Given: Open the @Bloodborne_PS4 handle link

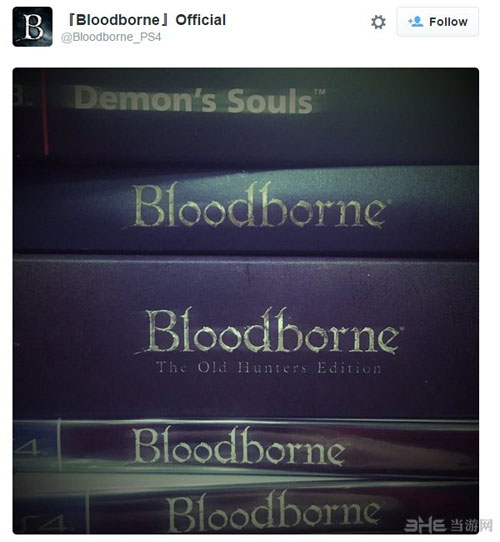Looking at the screenshot, I should point(111,37).
